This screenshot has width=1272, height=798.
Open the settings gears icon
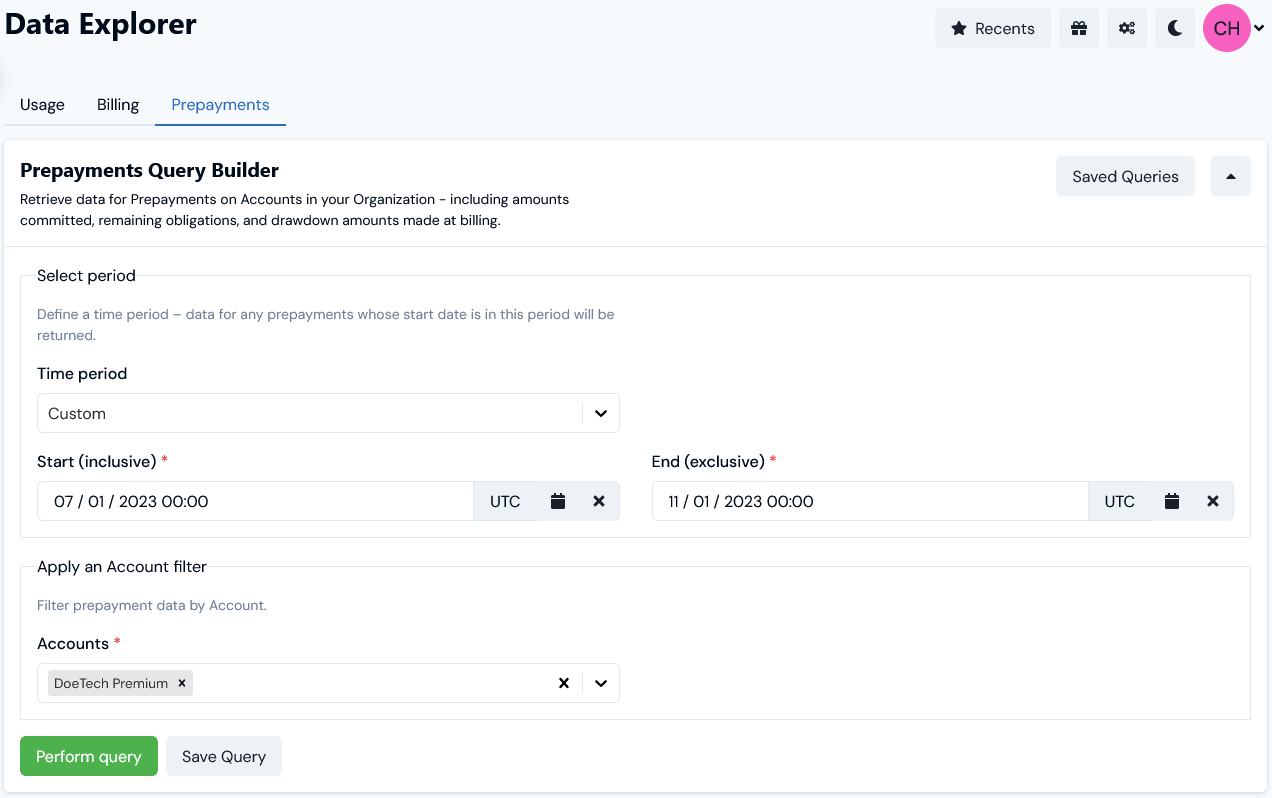click(x=1126, y=28)
